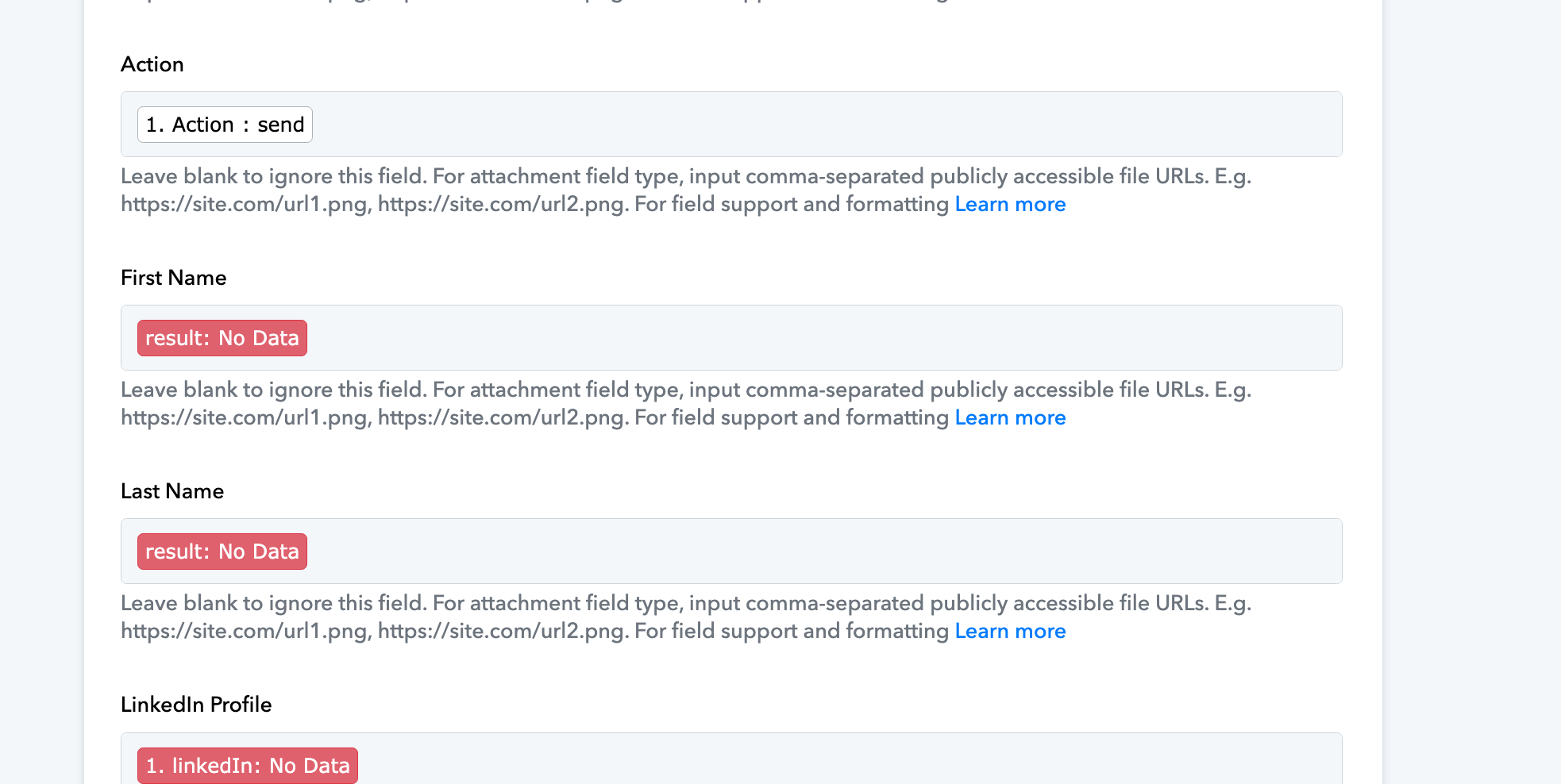The height and width of the screenshot is (784, 1561).
Task: Click the Action field label
Action: (152, 64)
